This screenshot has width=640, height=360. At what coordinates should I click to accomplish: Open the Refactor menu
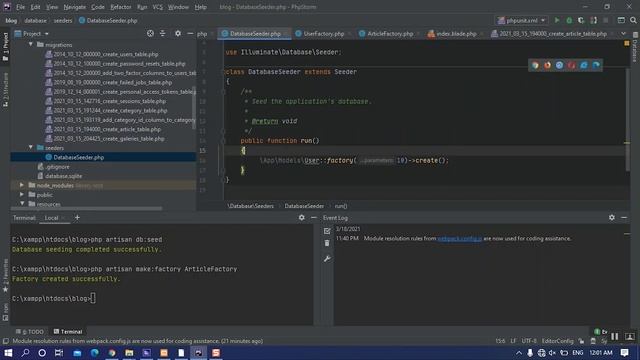[x=121, y=7]
